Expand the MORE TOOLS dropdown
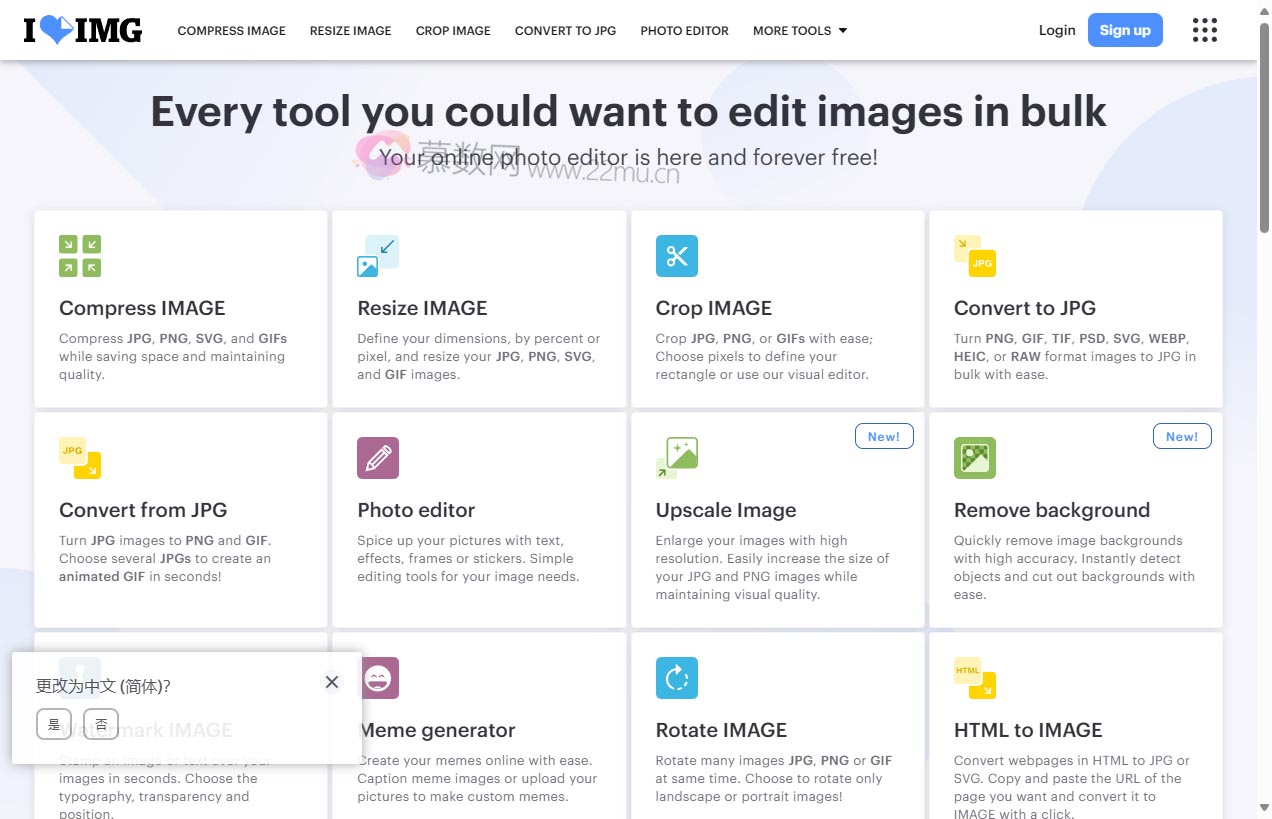The width and height of the screenshot is (1272, 819). 800,31
